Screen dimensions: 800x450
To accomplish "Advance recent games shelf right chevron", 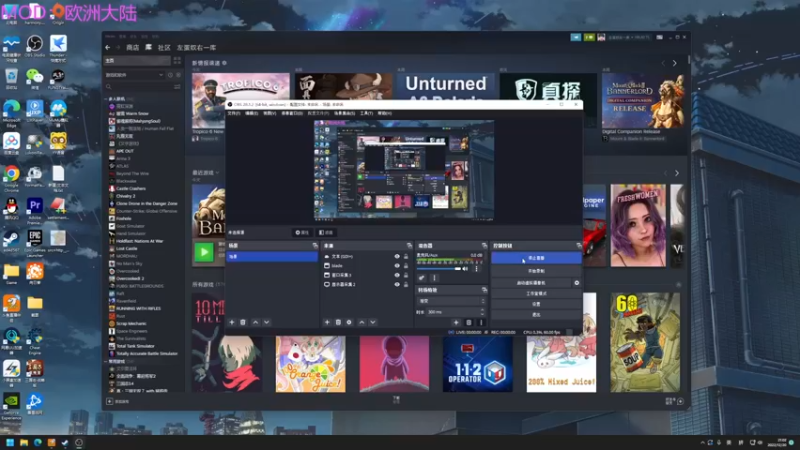I will [x=677, y=173].
